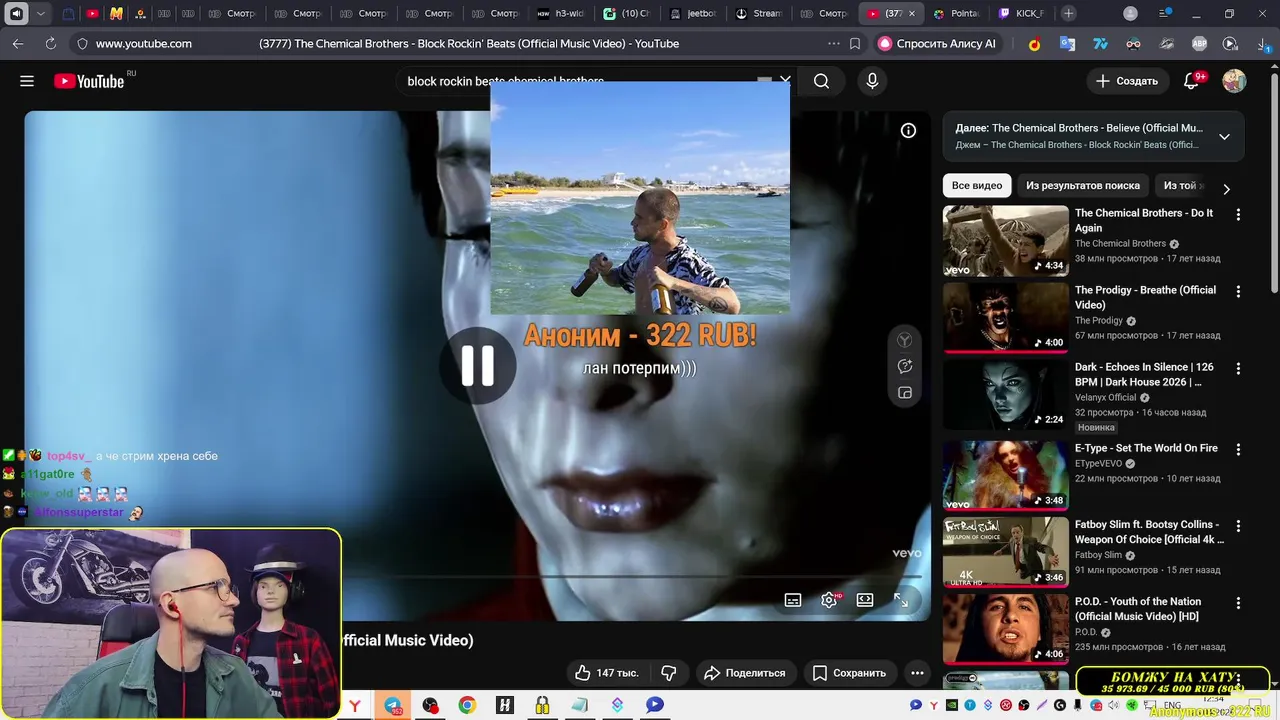Open The Prodigy - Breathe thumbnail
Viewport: 1280px width, 720px height.
click(x=1006, y=318)
